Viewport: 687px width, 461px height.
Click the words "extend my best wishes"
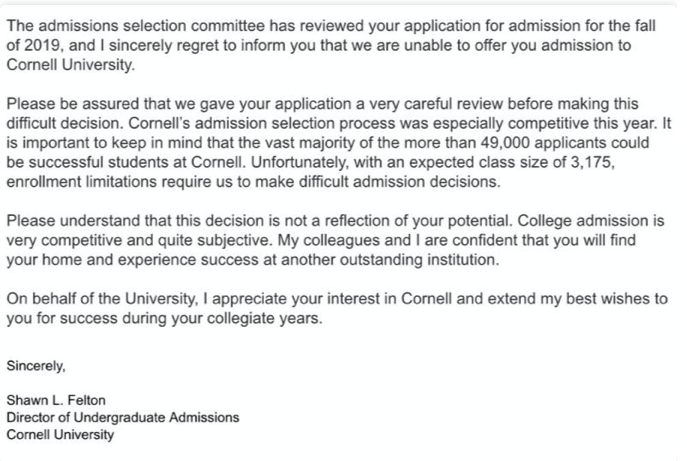coord(572,298)
